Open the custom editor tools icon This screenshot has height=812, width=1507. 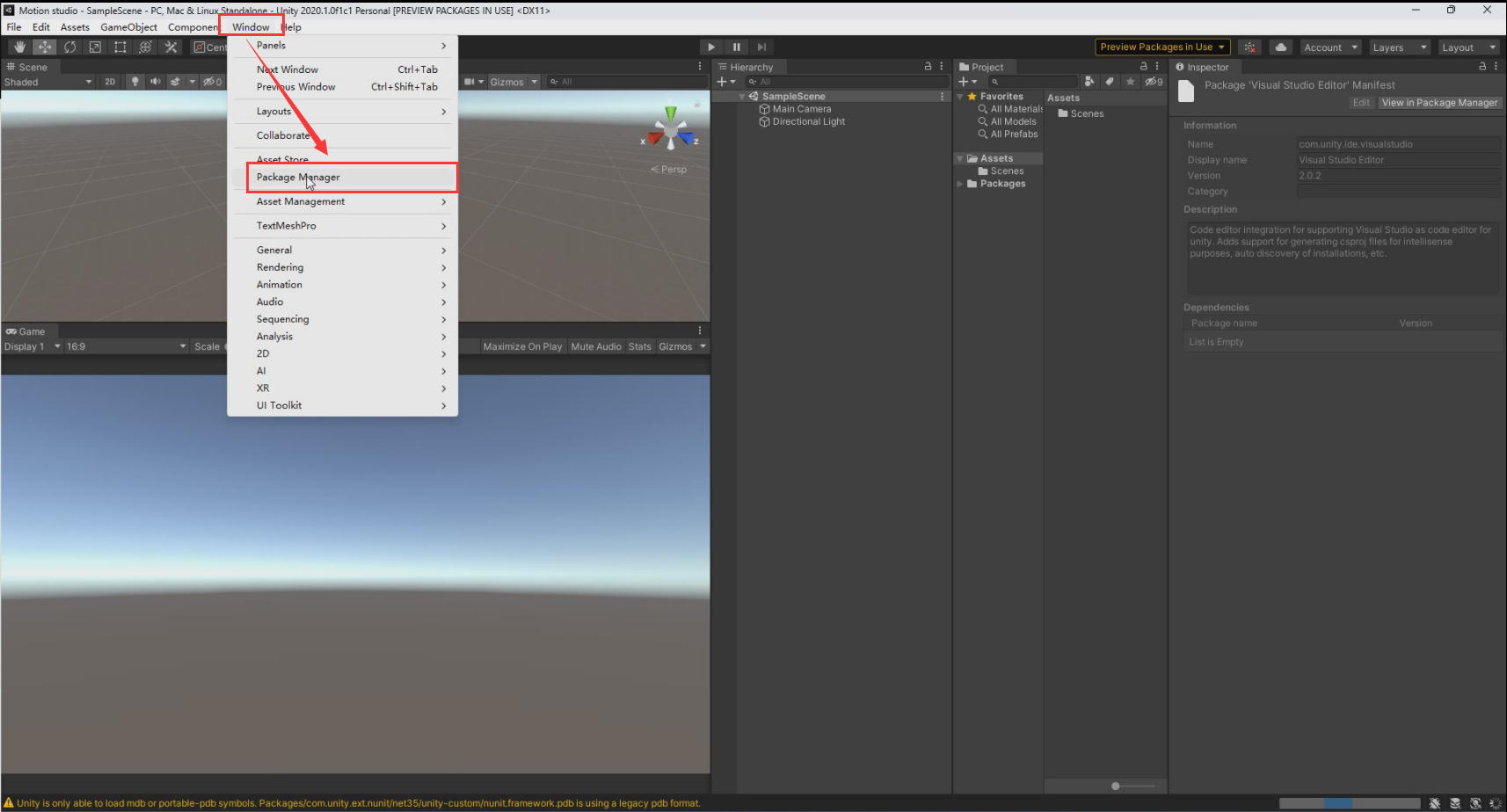click(171, 47)
